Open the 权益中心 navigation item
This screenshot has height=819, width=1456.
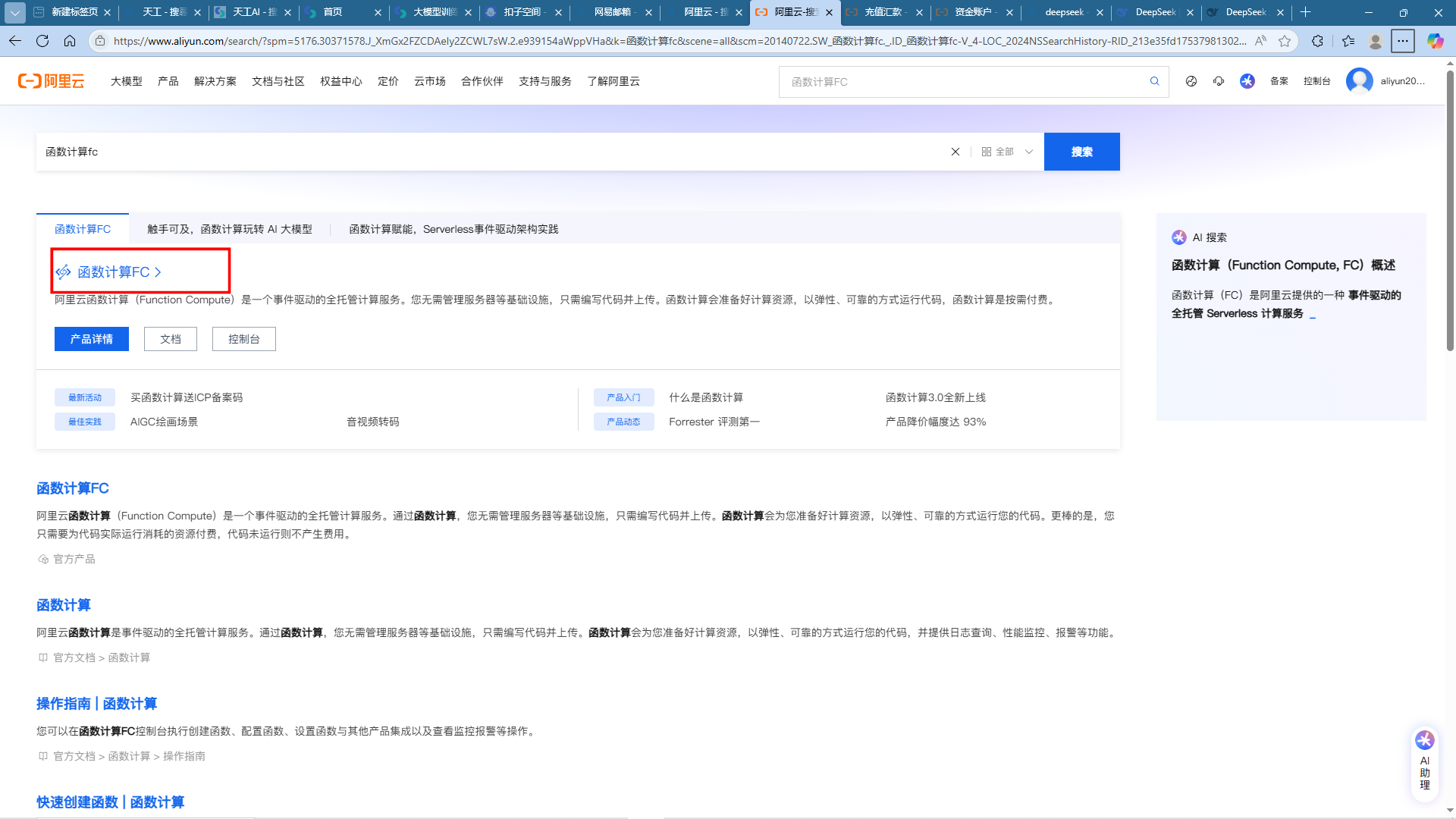(x=341, y=81)
